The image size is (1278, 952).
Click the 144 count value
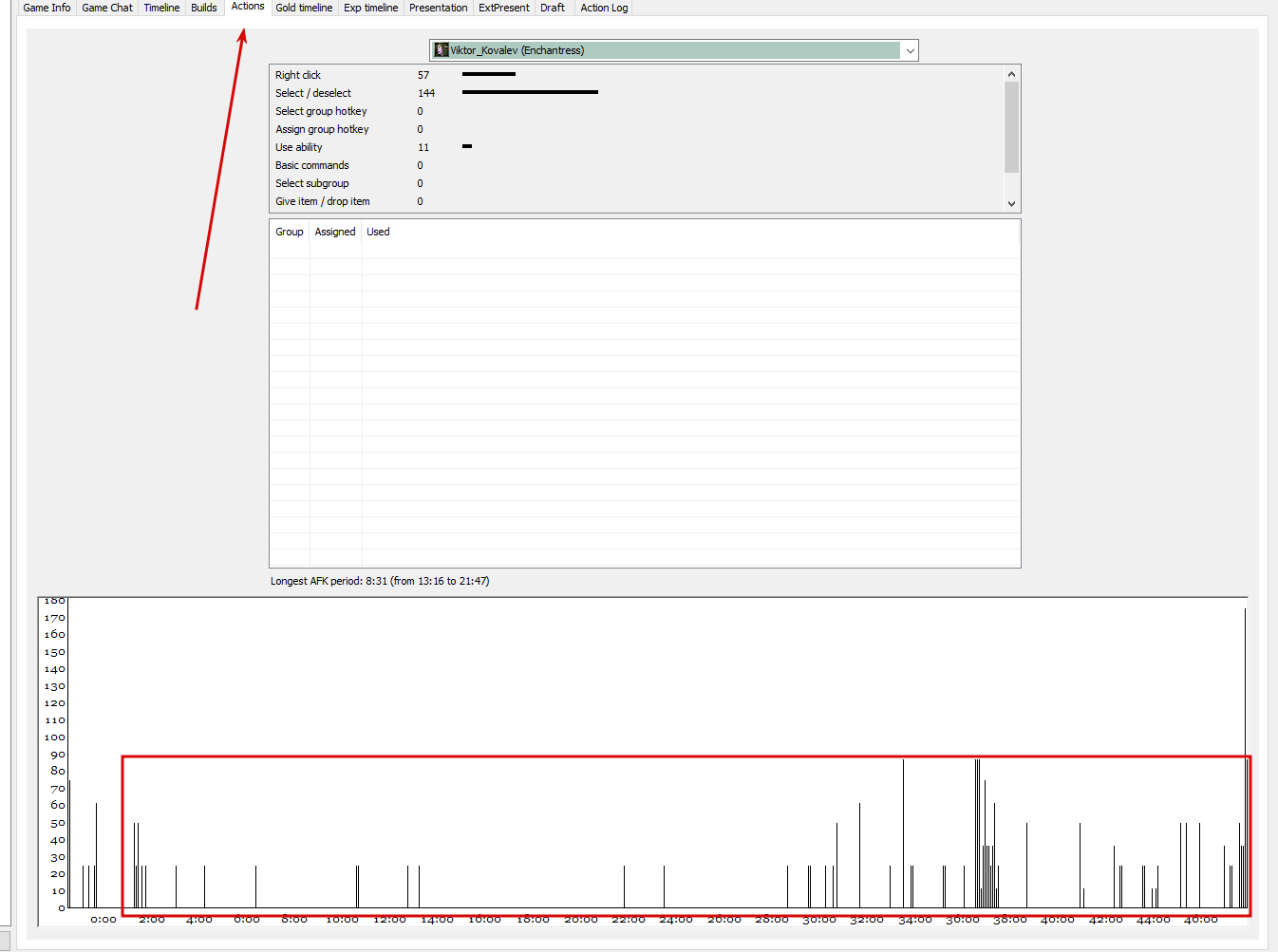(426, 93)
